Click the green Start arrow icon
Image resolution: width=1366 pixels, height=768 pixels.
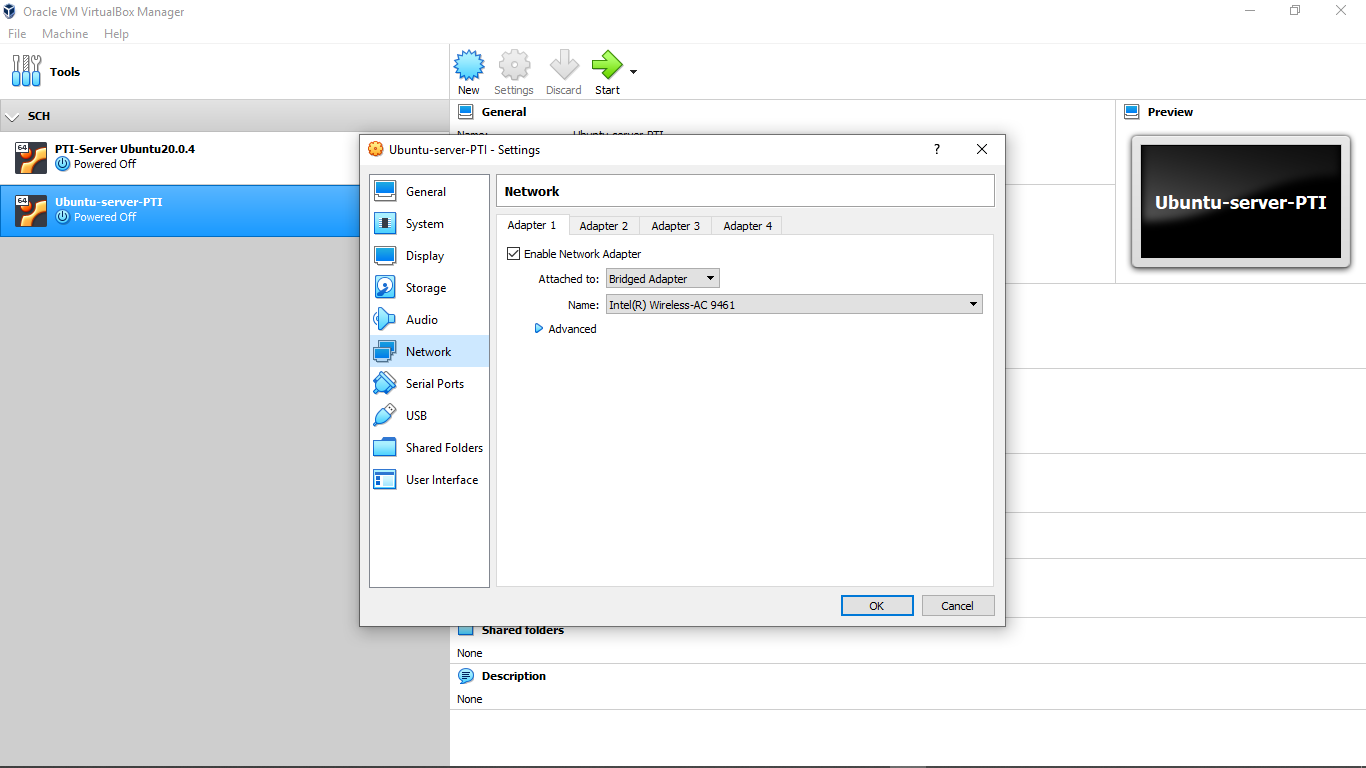tap(606, 66)
